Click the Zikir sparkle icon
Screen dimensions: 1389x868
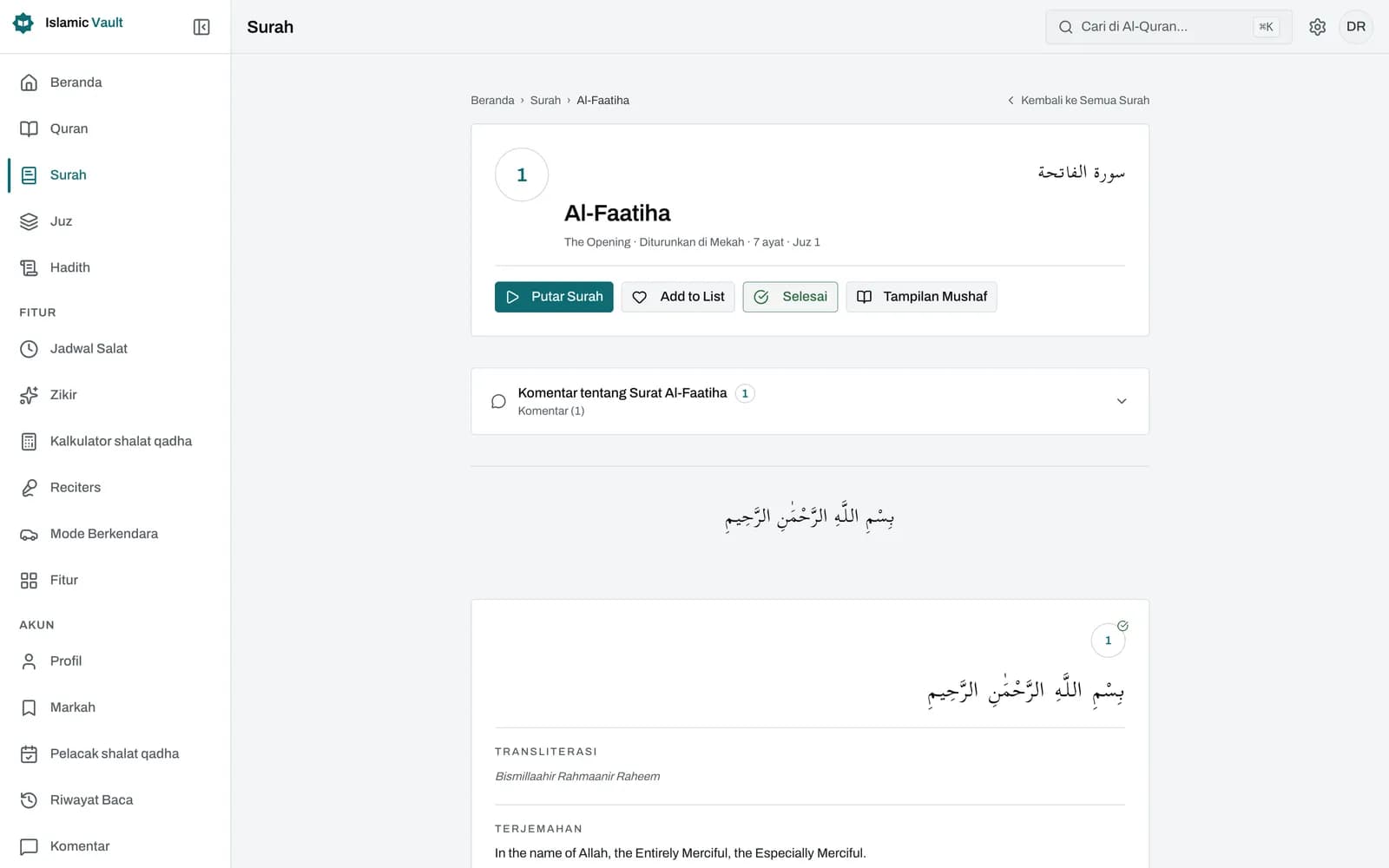(29, 395)
